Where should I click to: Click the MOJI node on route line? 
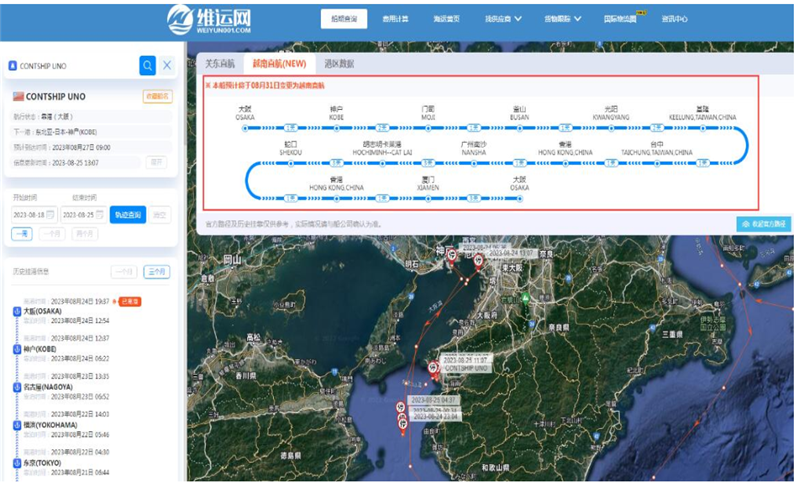coord(428,129)
